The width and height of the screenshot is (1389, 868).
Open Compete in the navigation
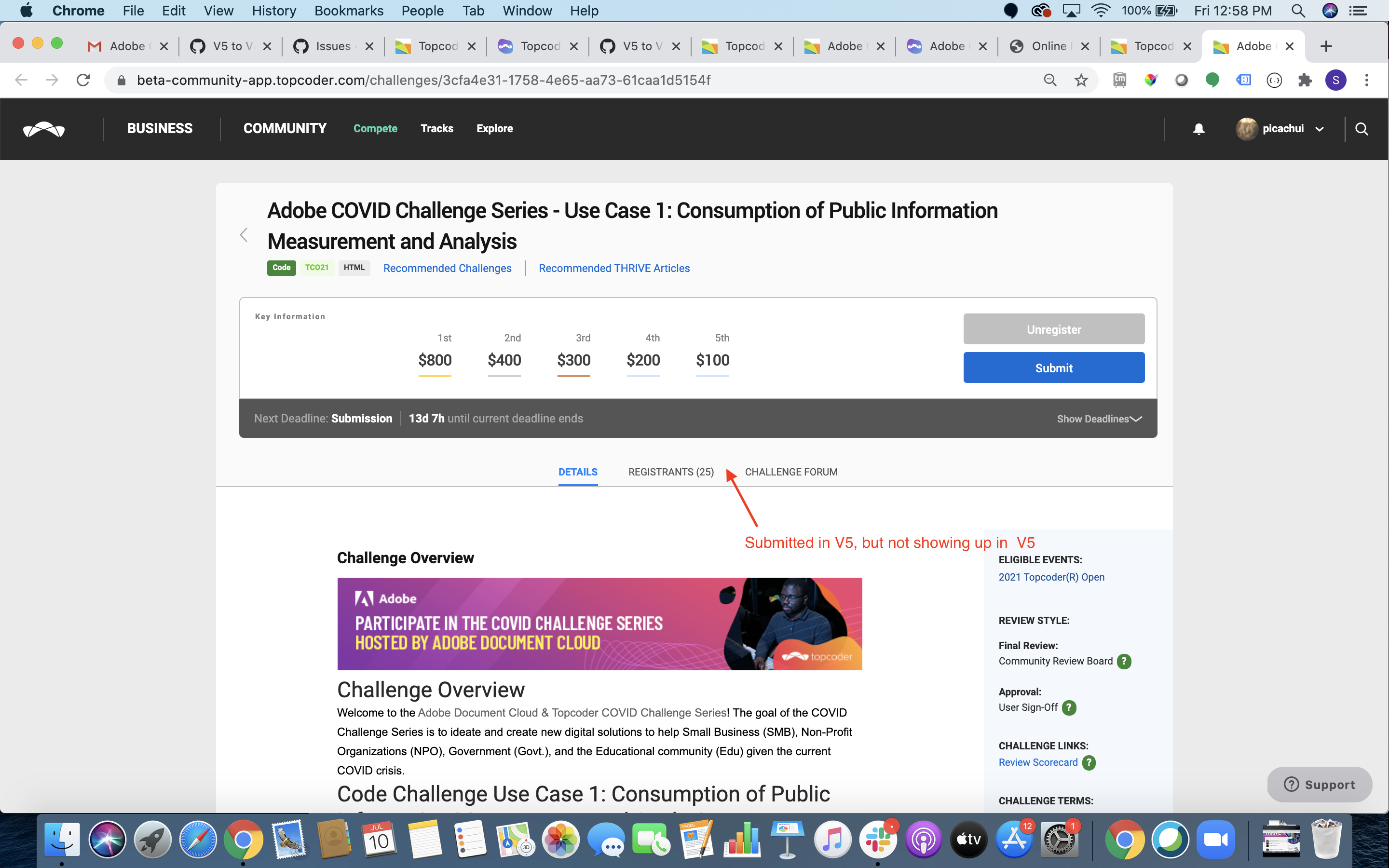click(375, 129)
